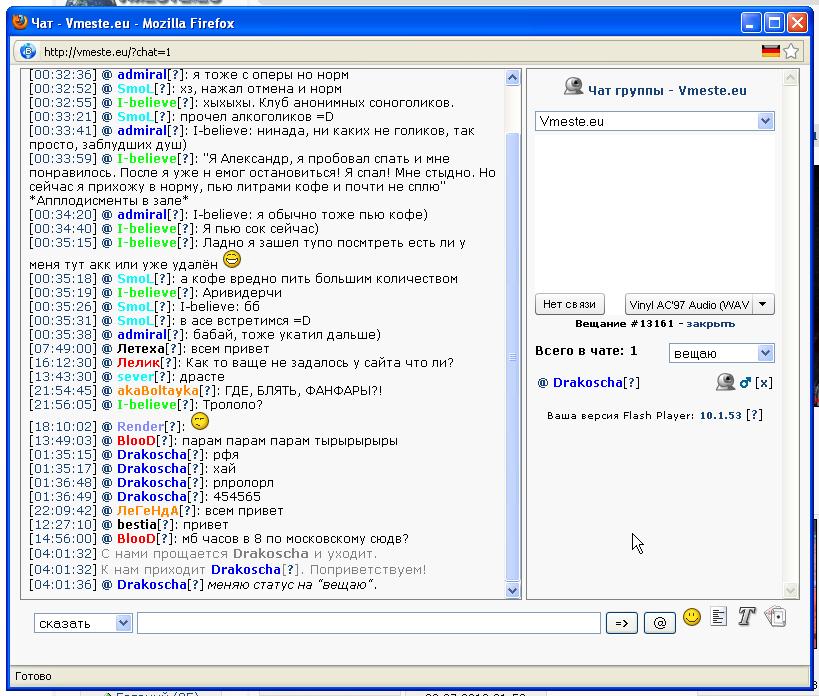The image size is (819, 696).
Task: Open the Vmeste.eu group dropdown
Action: point(765,121)
